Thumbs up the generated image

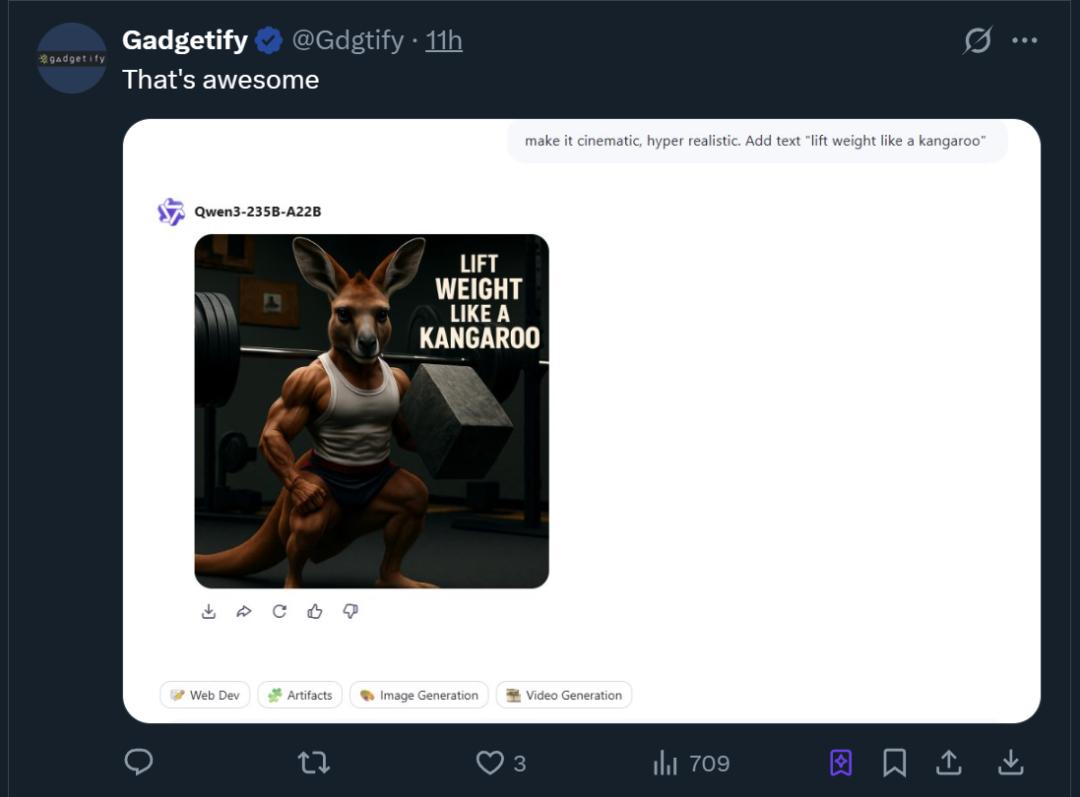pyautogui.click(x=315, y=611)
